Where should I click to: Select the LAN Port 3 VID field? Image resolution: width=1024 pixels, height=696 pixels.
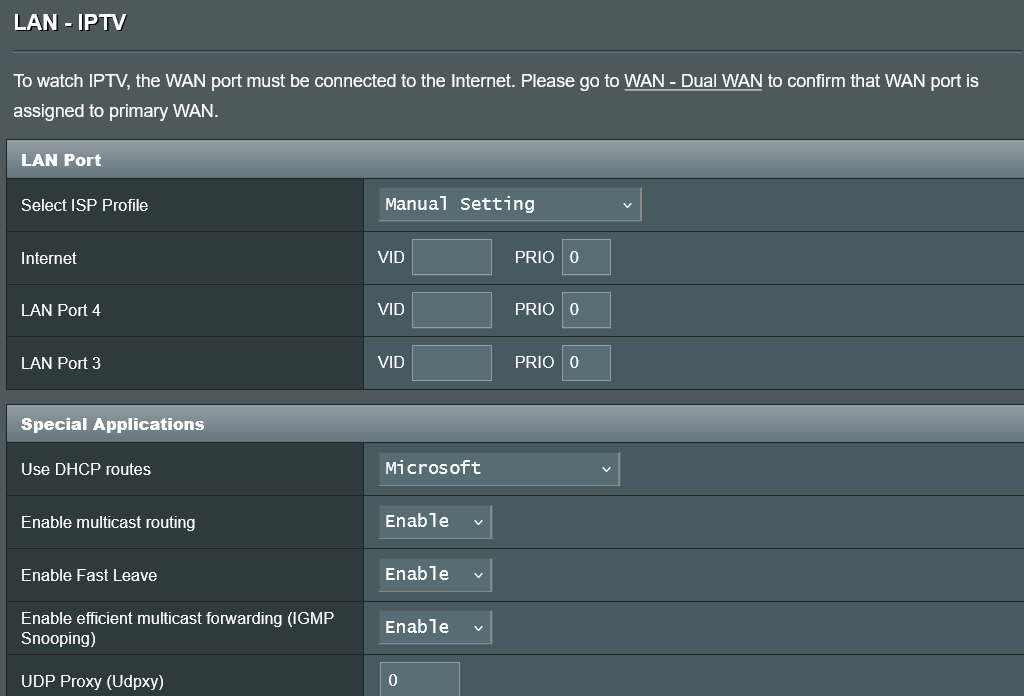click(451, 363)
